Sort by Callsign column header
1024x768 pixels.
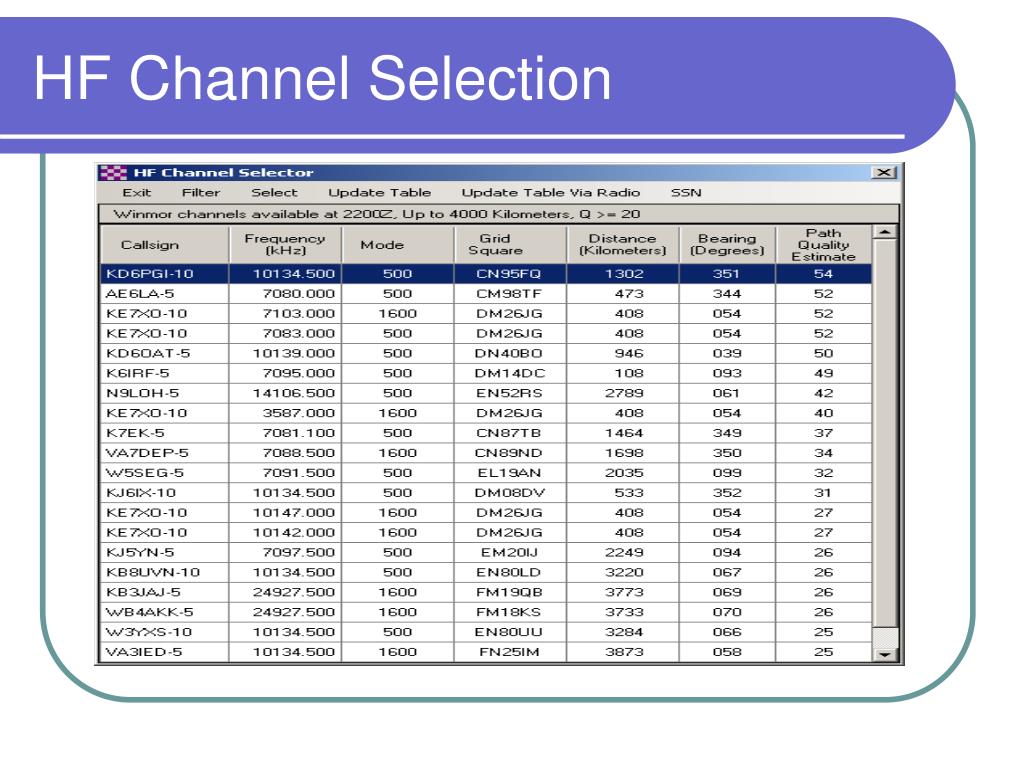point(165,244)
